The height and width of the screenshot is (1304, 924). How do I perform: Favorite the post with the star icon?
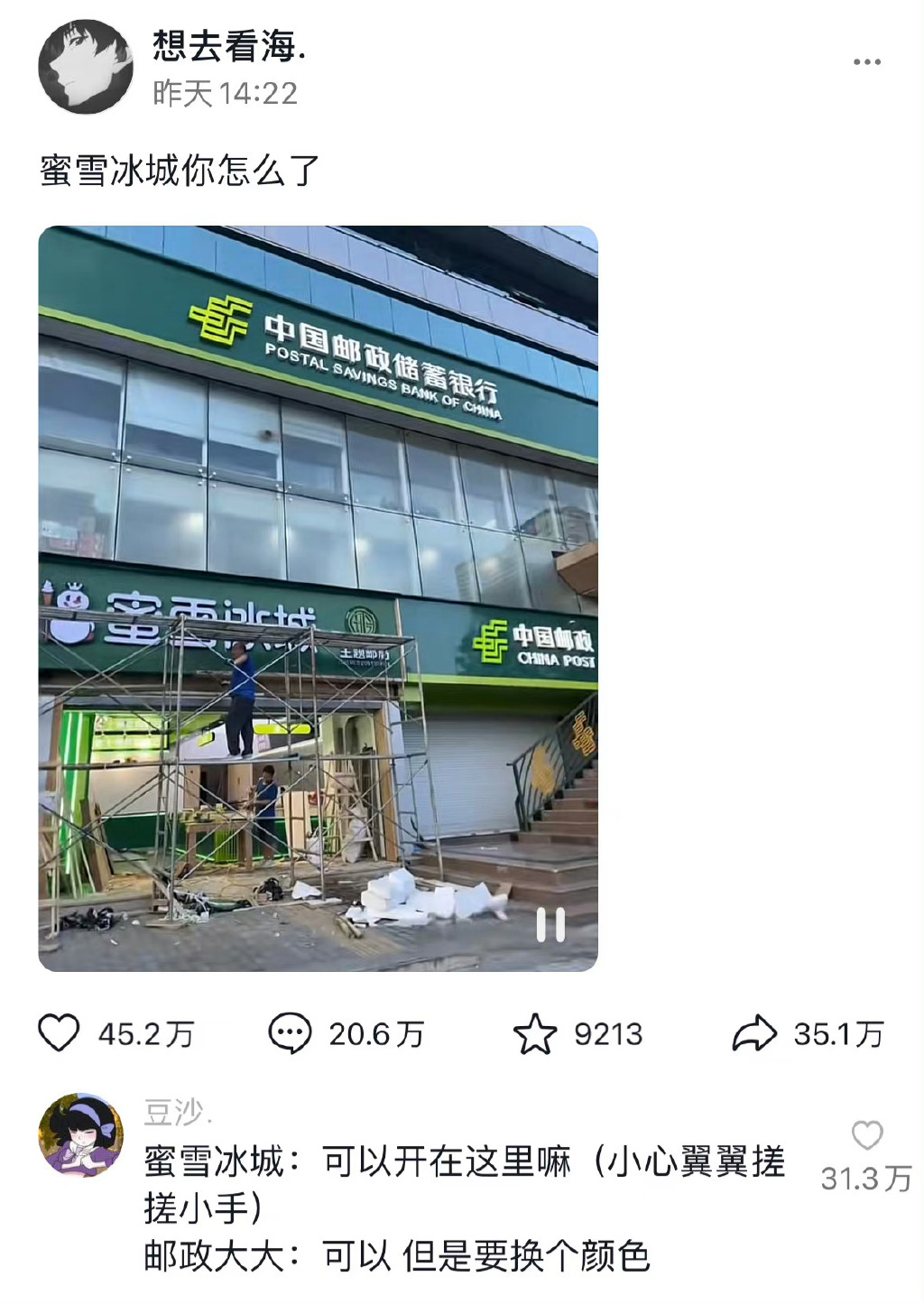click(535, 1033)
